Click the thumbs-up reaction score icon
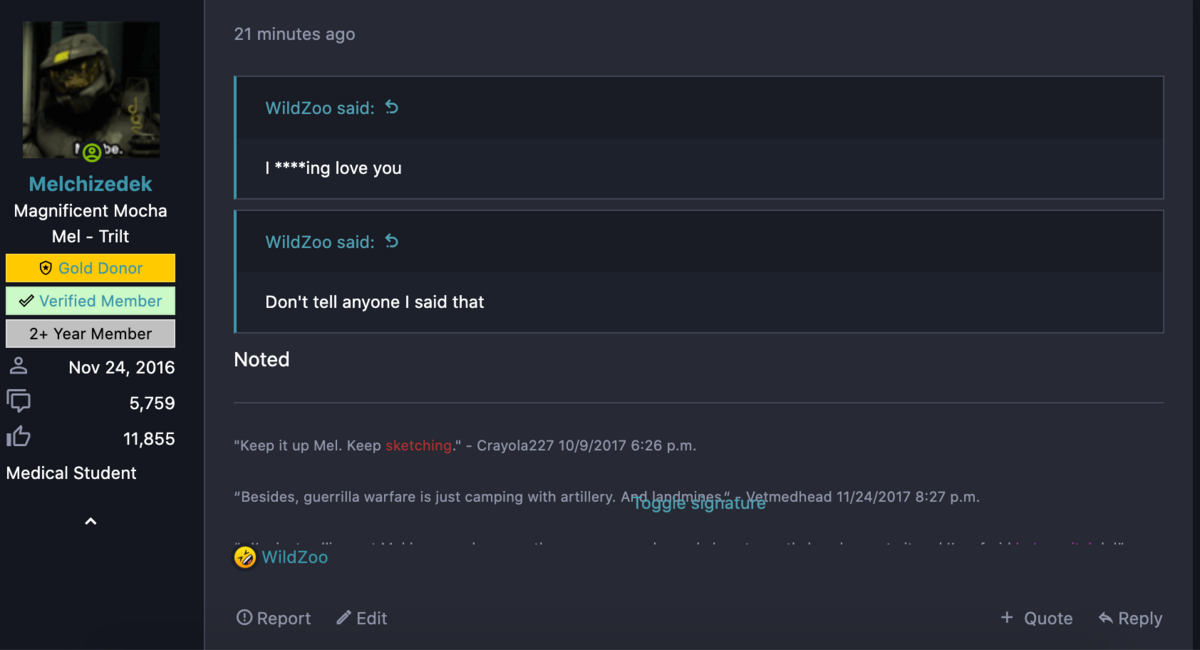The width and height of the screenshot is (1200, 650). [18, 437]
